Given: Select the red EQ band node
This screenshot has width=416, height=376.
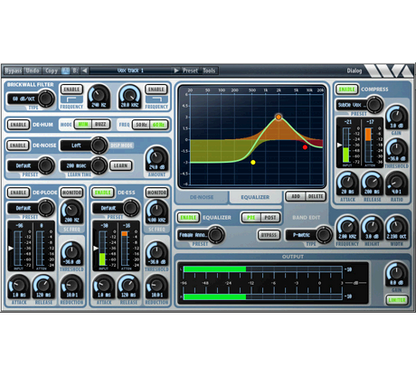Looking at the screenshot, I should [305, 147].
